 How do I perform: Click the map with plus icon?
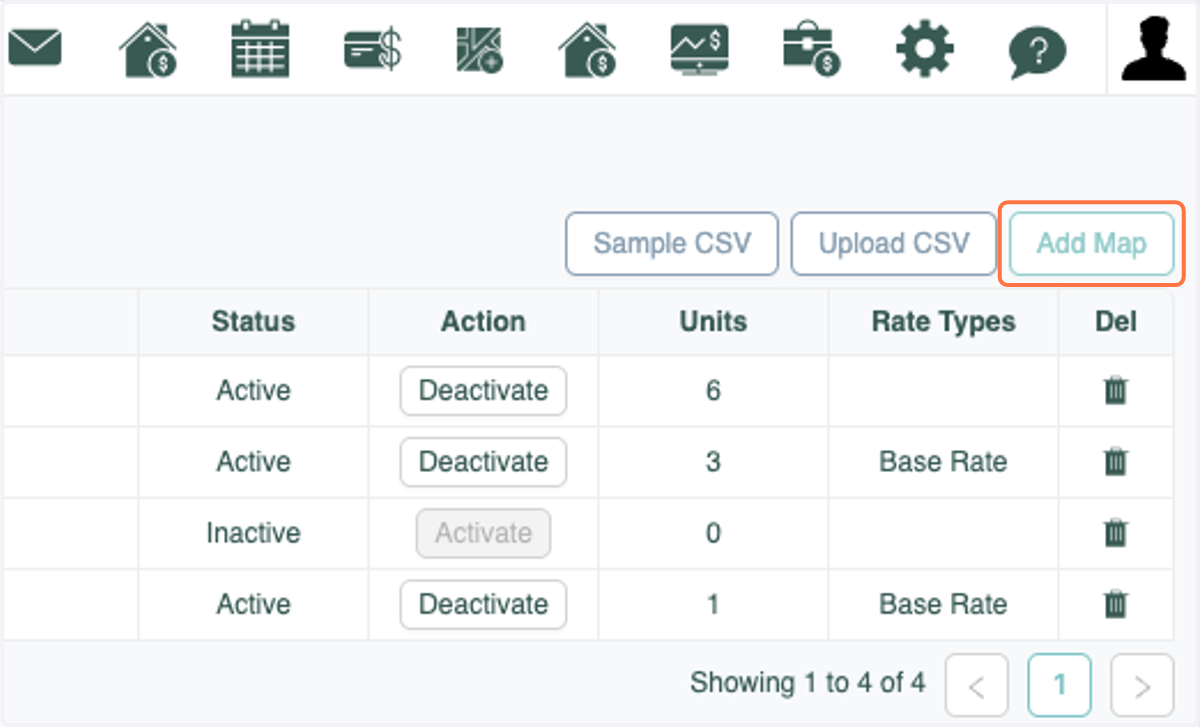coord(480,49)
